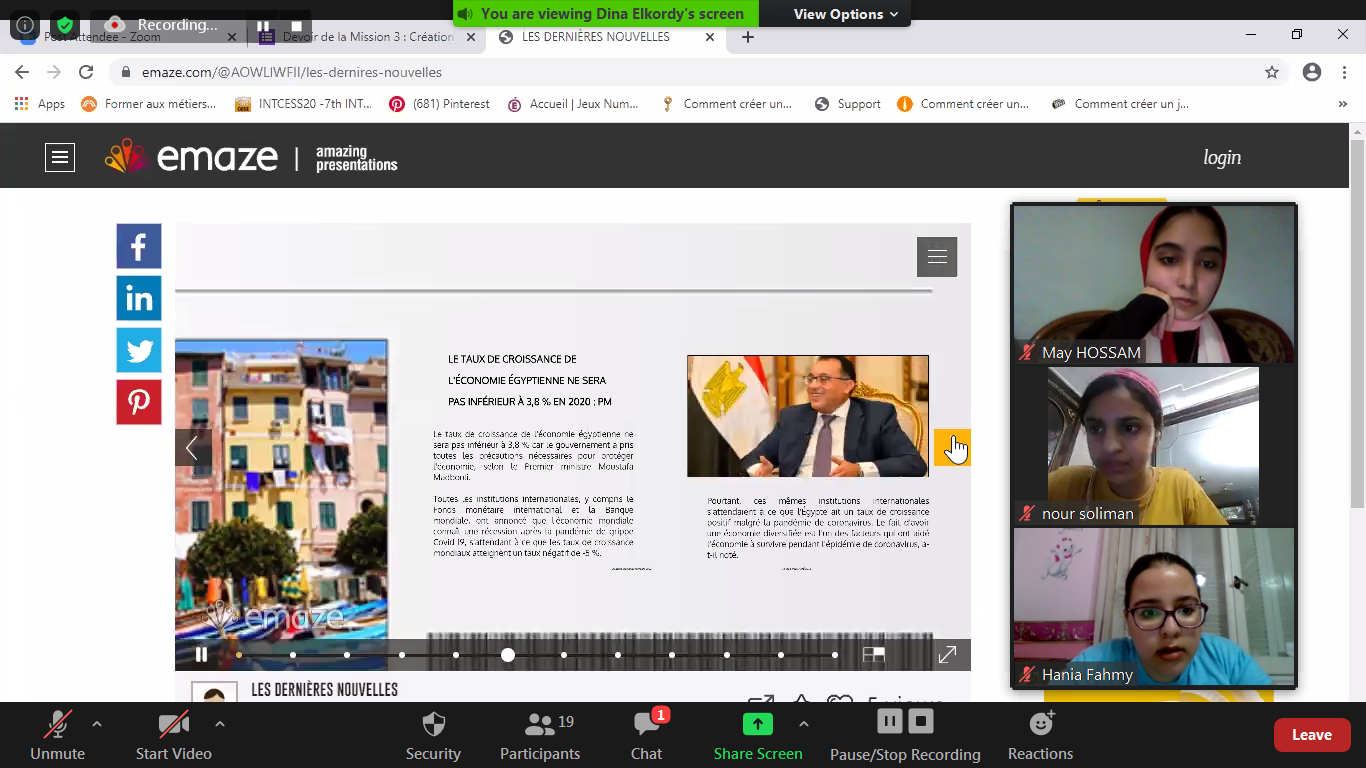Click the LinkedIn share icon
This screenshot has height=768, width=1366.
coord(138,298)
